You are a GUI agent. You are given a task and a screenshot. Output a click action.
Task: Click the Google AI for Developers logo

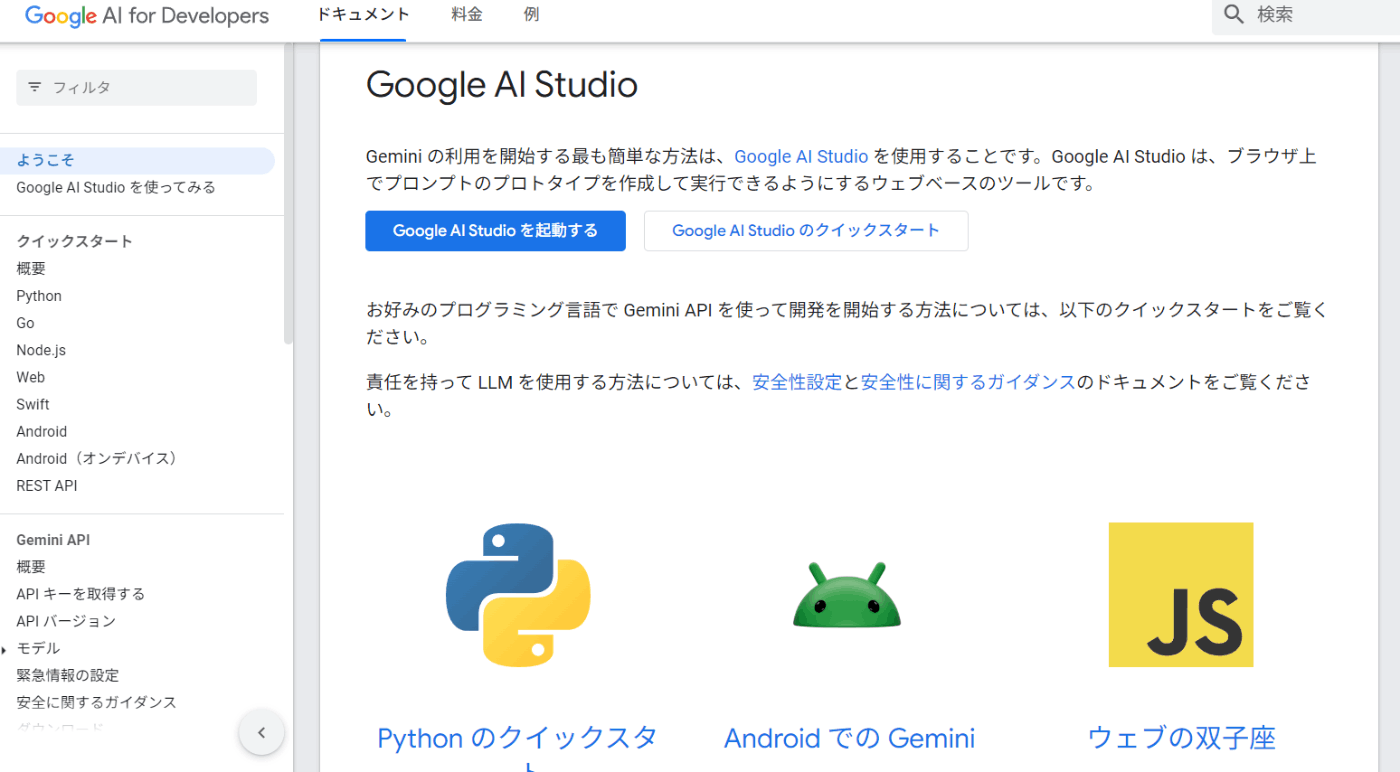[147, 16]
